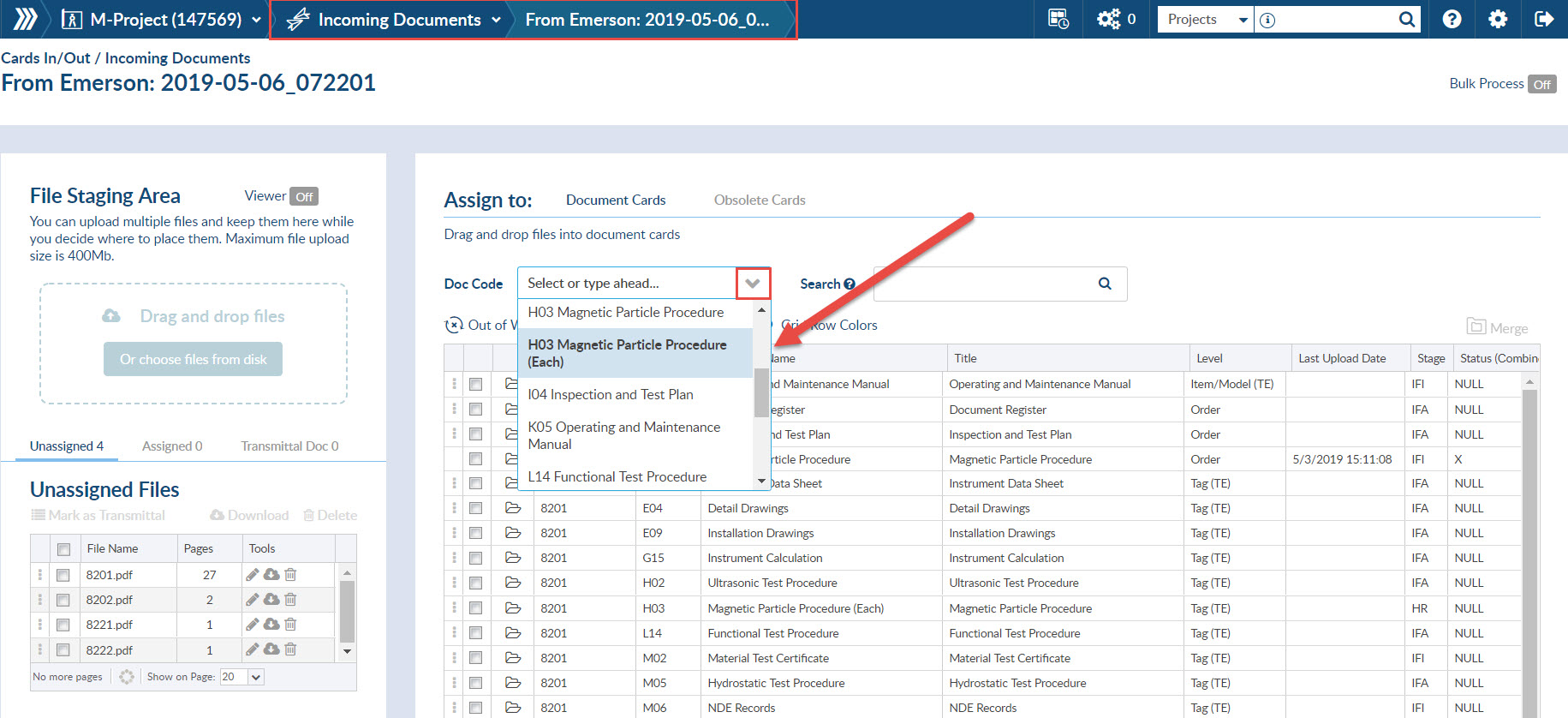
Task: Click the magnifier in top search box
Action: (x=1406, y=20)
